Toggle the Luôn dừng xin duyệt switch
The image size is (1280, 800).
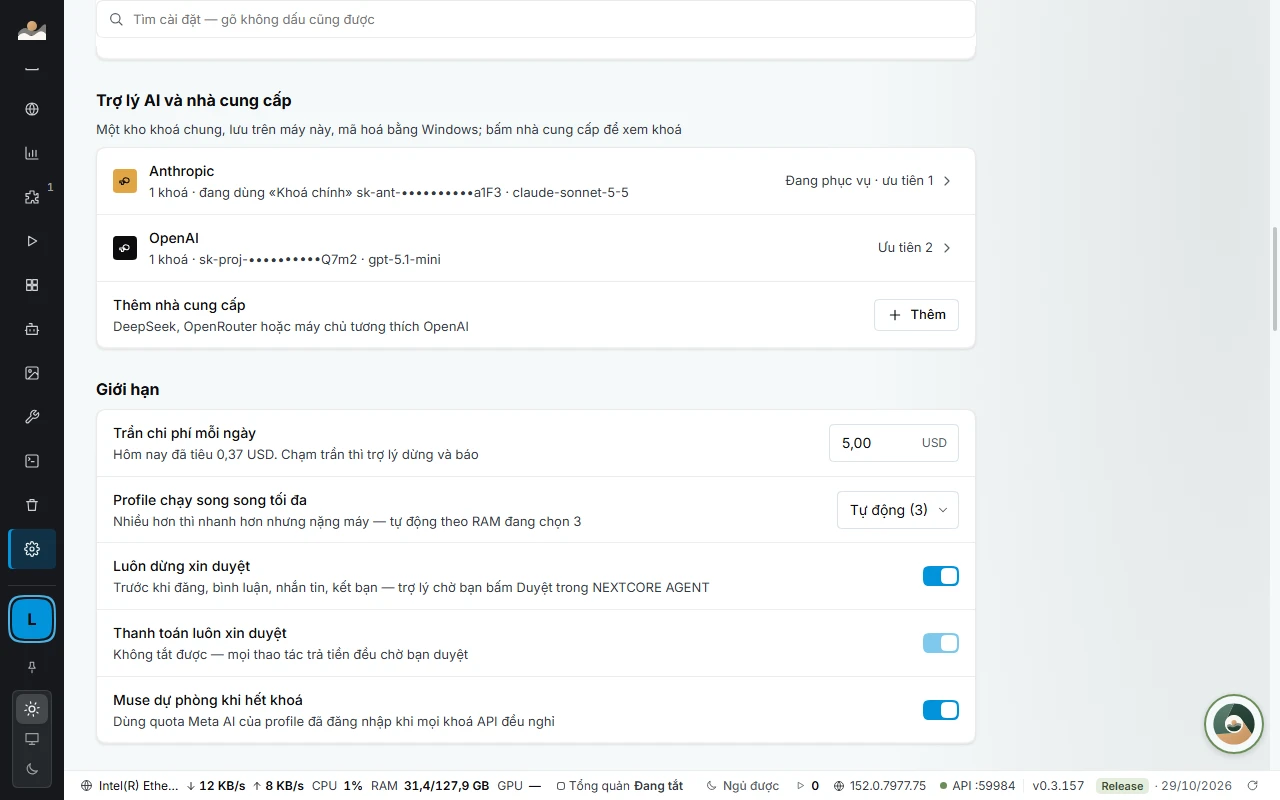tap(940, 576)
